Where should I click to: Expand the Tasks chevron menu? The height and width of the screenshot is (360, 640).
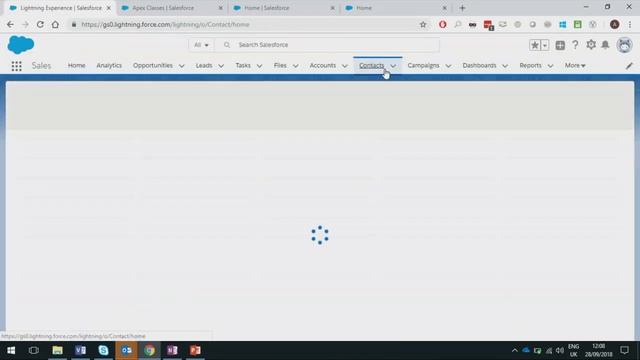click(259, 66)
